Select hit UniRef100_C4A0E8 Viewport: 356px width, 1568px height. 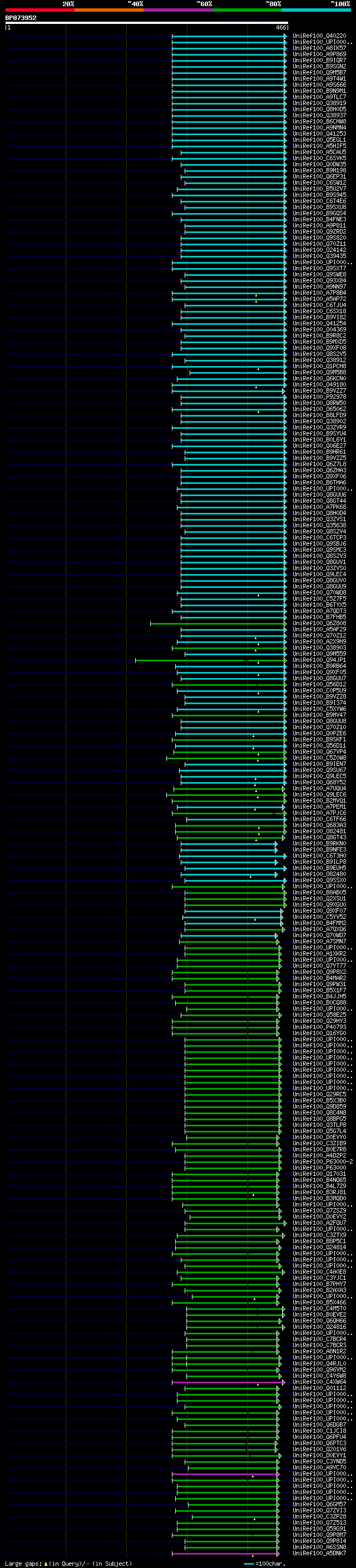pyautogui.click(x=319, y=1272)
